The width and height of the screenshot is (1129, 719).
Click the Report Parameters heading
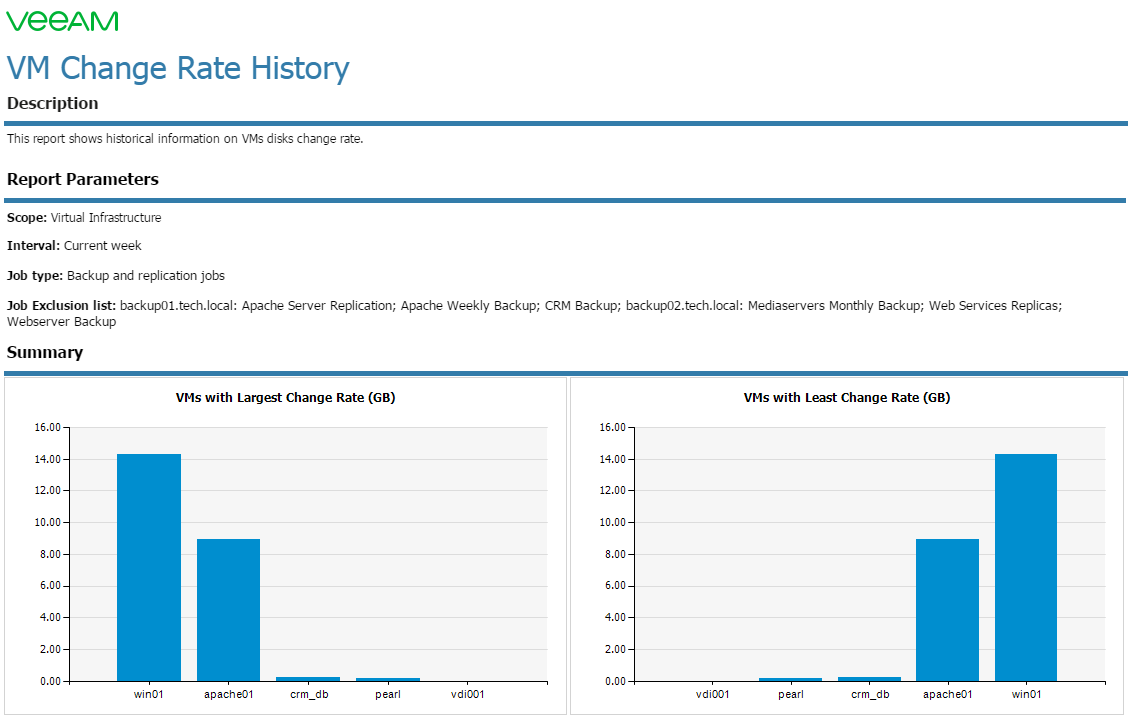(x=83, y=179)
